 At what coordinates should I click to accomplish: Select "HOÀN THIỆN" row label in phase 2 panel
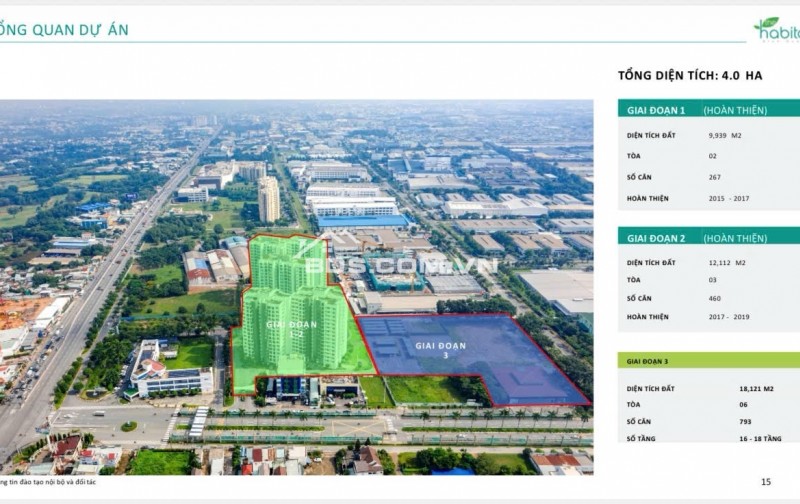tap(647, 317)
